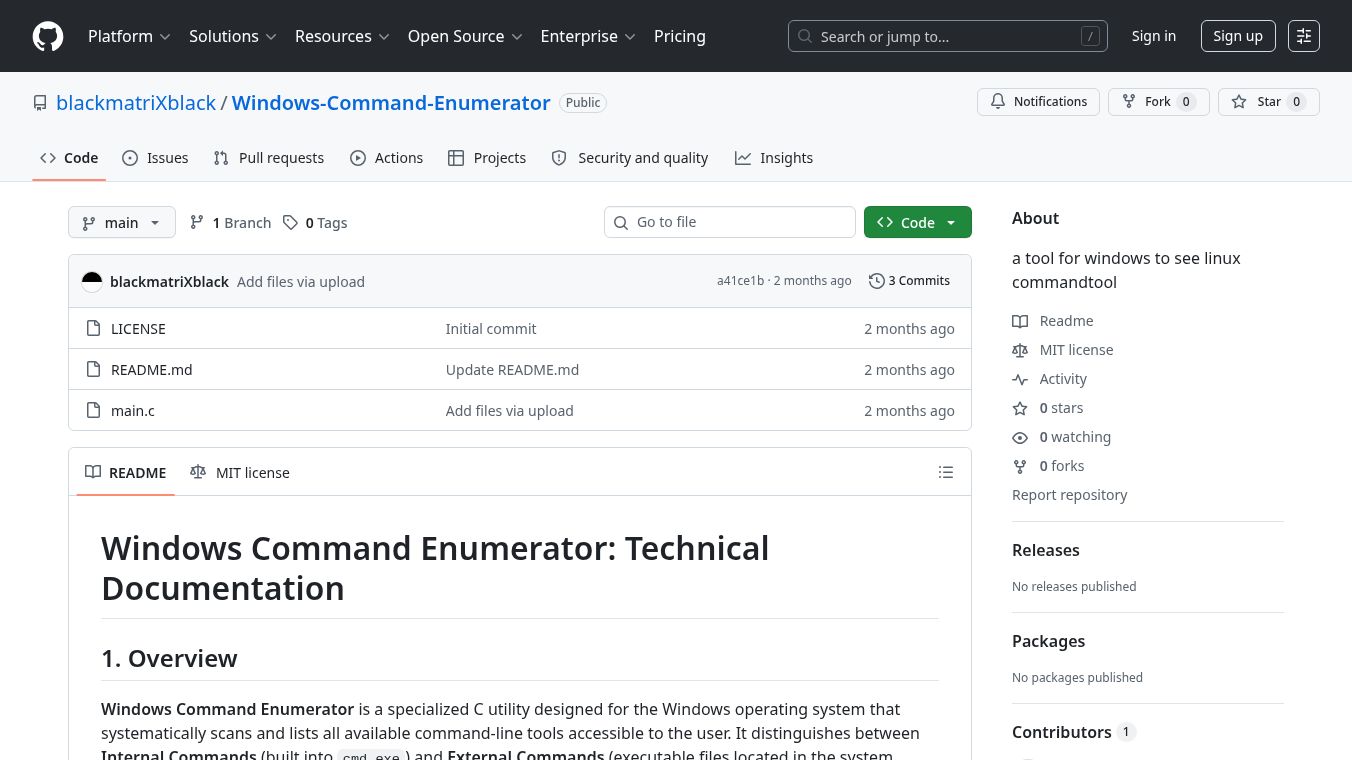This screenshot has height=760, width=1352.
Task: Open the README outline list icon
Action: tap(946, 472)
